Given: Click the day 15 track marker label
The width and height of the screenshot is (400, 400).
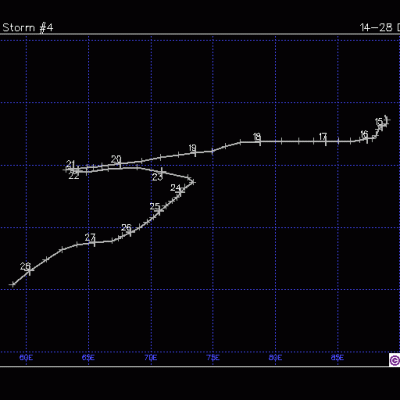Looking at the screenshot, I should point(379,121).
